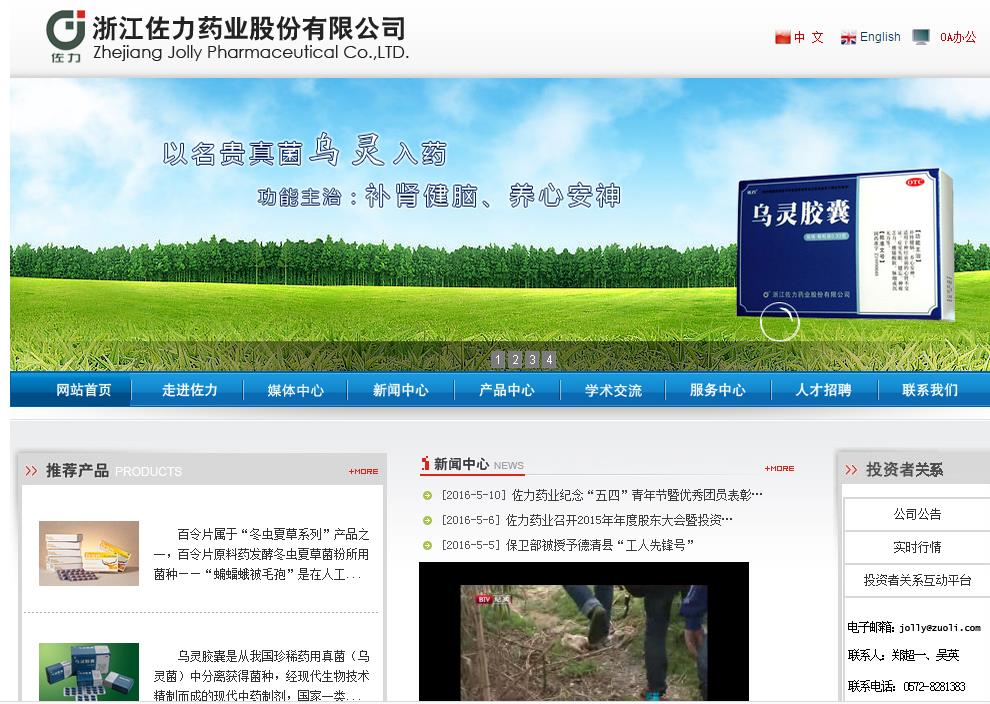Open the 新闻中心 navigation item

tap(400, 390)
